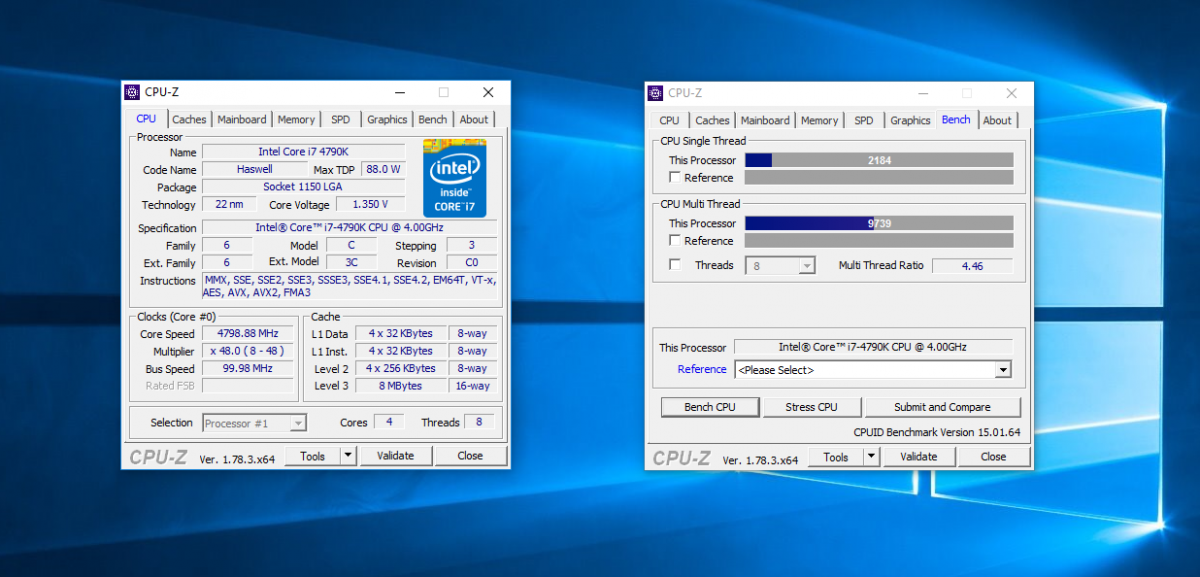Select Bench tab in right window
This screenshot has height=577, width=1200.
(956, 119)
